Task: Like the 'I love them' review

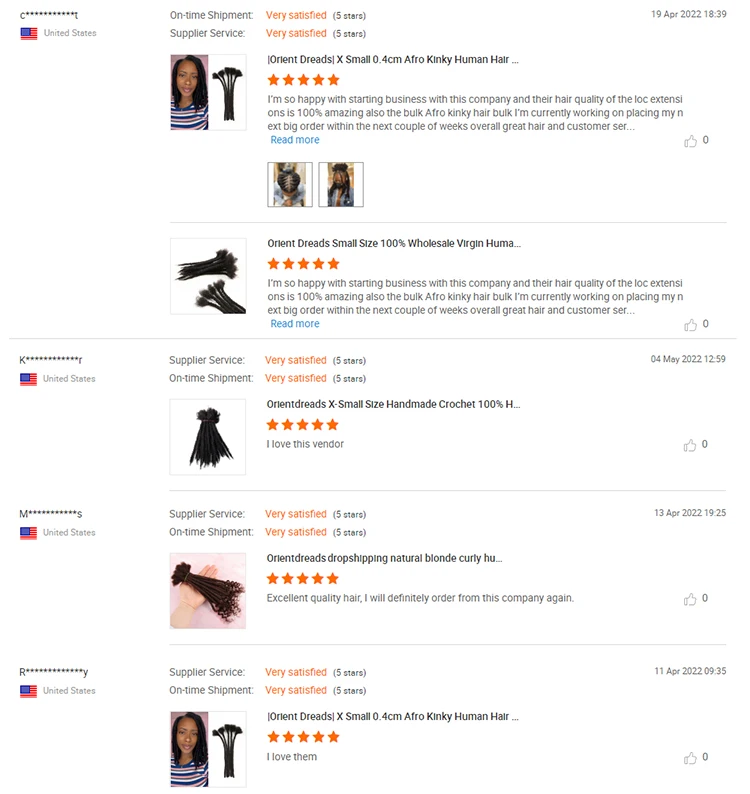Action: point(690,758)
